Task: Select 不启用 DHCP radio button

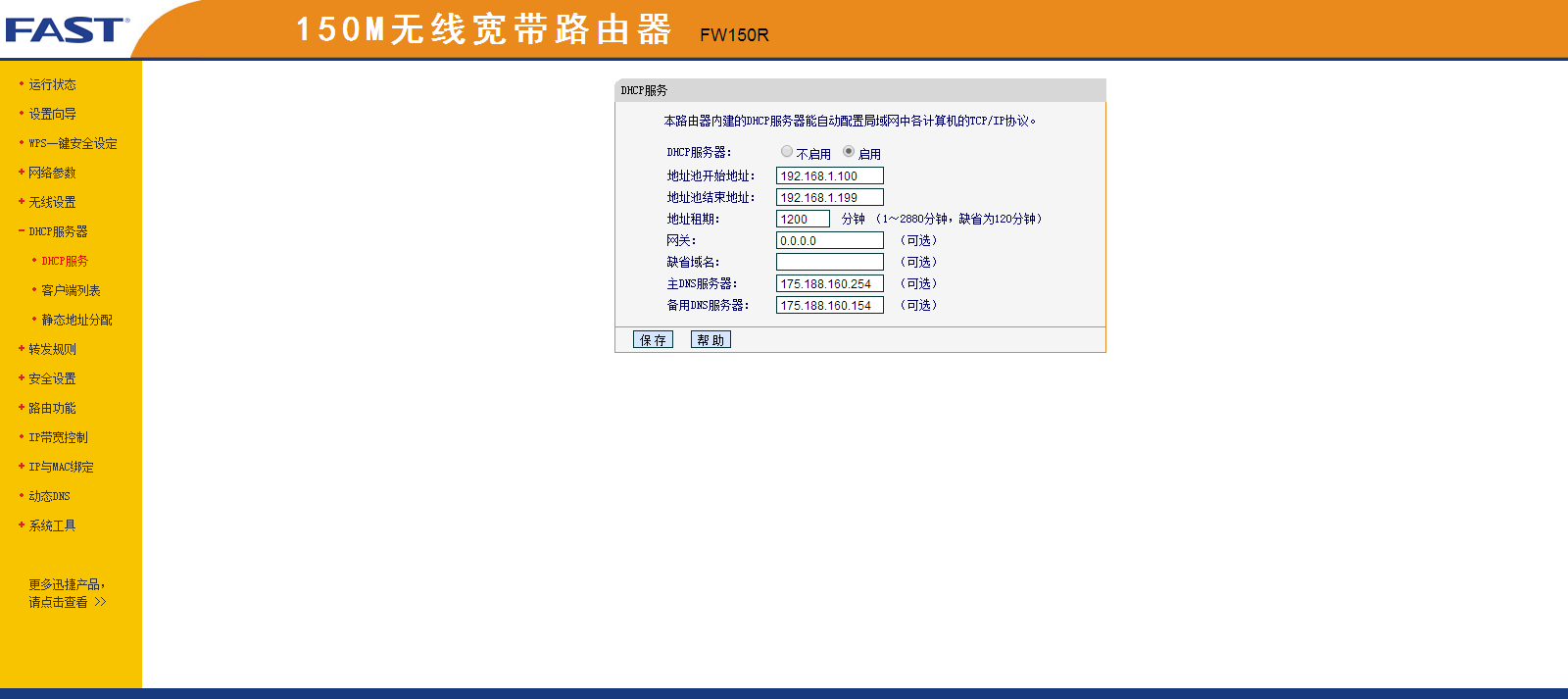Action: [x=787, y=151]
